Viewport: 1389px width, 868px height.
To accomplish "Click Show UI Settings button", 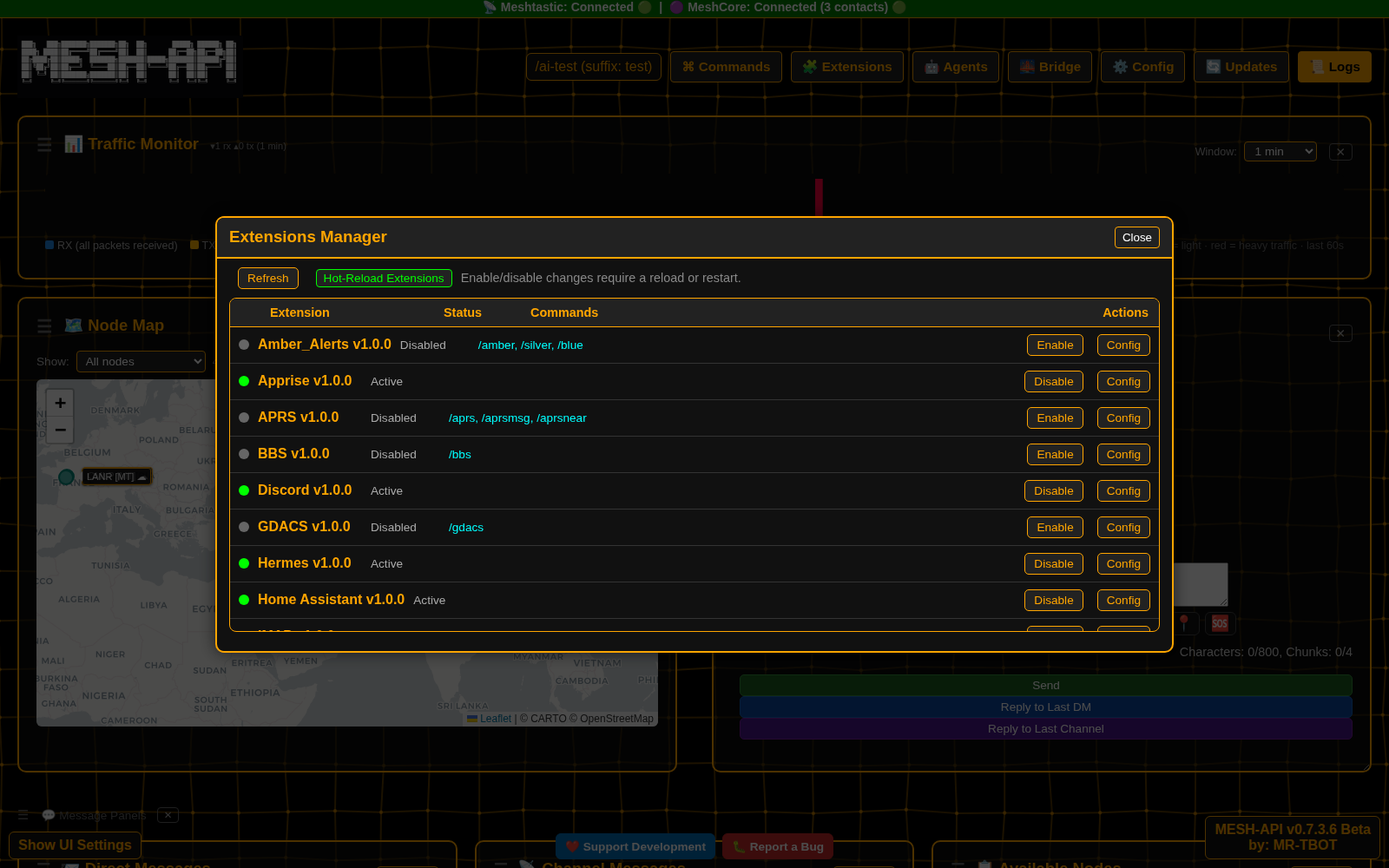I will pos(75,845).
